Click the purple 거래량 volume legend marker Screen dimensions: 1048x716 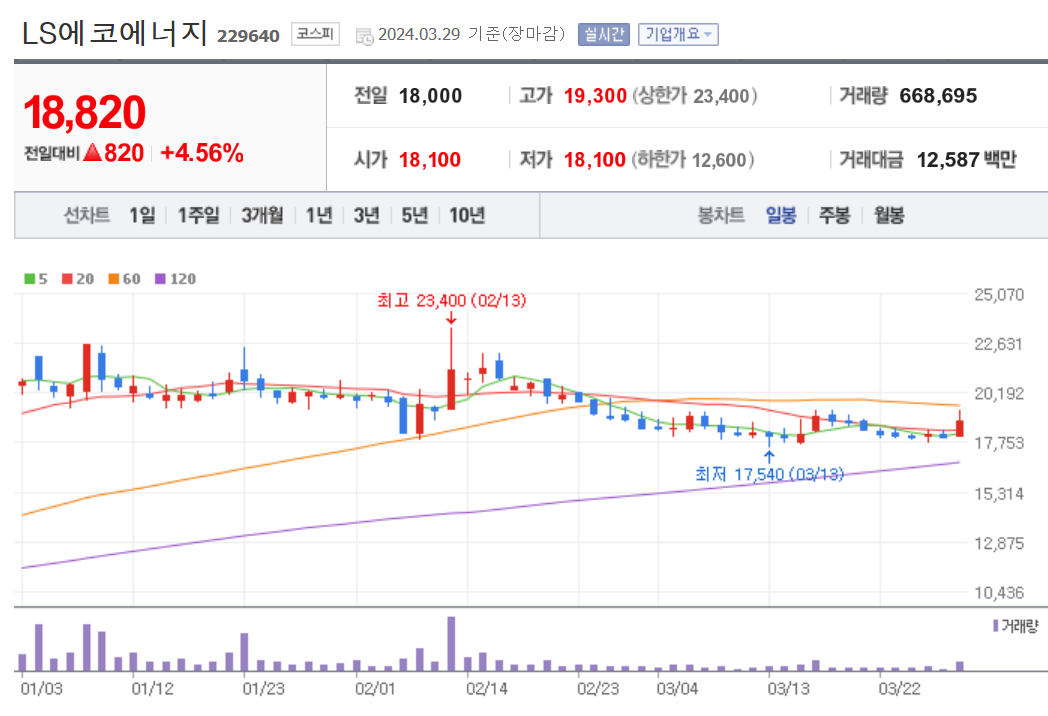(995, 626)
